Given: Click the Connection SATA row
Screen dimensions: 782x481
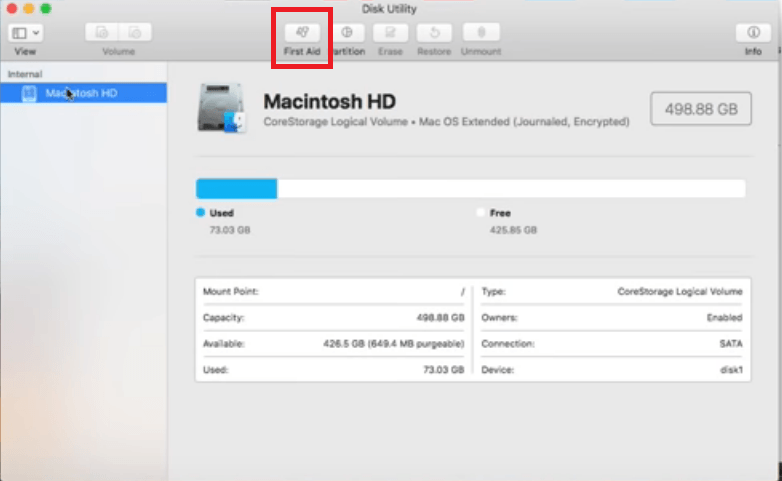Looking at the screenshot, I should pyautogui.click(x=612, y=343).
